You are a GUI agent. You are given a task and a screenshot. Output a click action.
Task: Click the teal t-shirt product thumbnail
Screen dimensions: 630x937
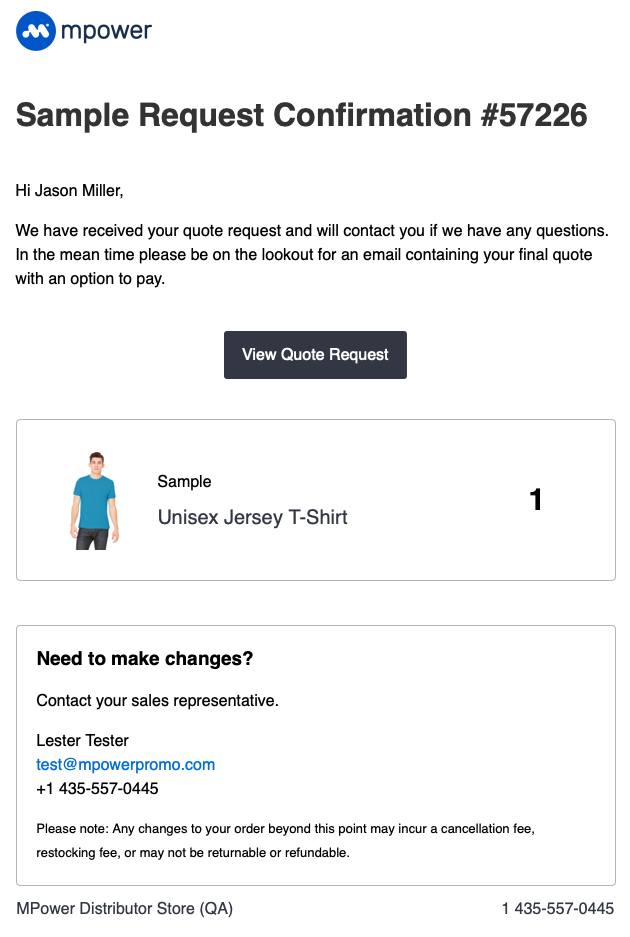tap(94, 501)
